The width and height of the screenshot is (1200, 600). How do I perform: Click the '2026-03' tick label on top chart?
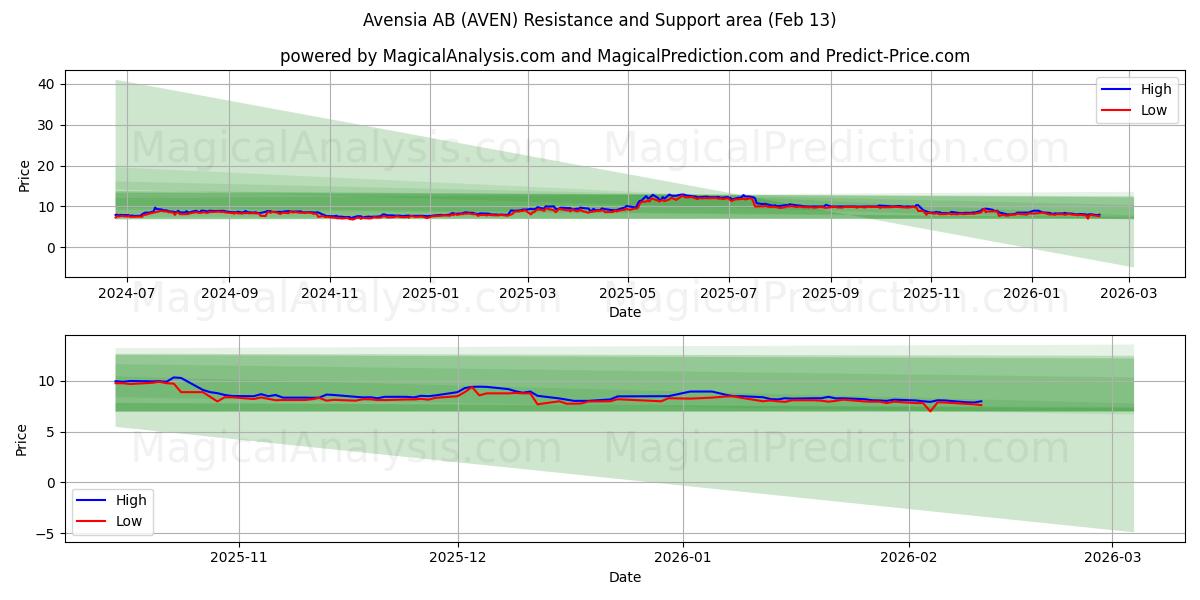pos(1128,294)
